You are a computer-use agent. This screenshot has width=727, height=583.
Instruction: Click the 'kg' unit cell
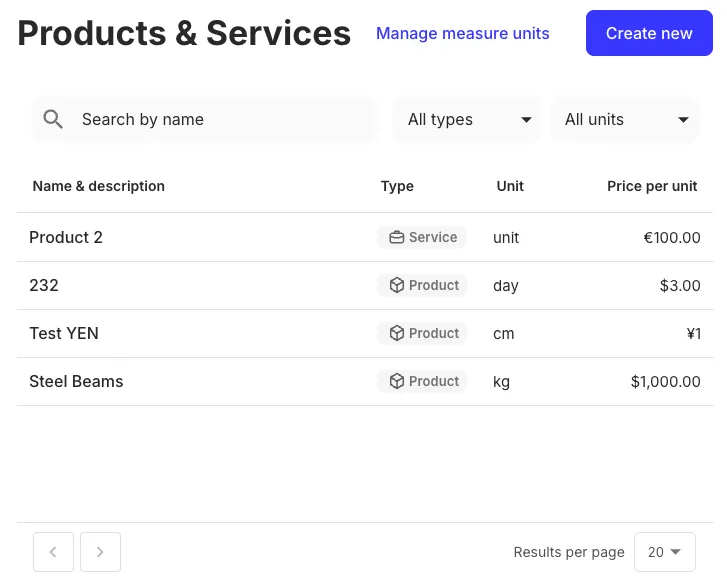(501, 382)
